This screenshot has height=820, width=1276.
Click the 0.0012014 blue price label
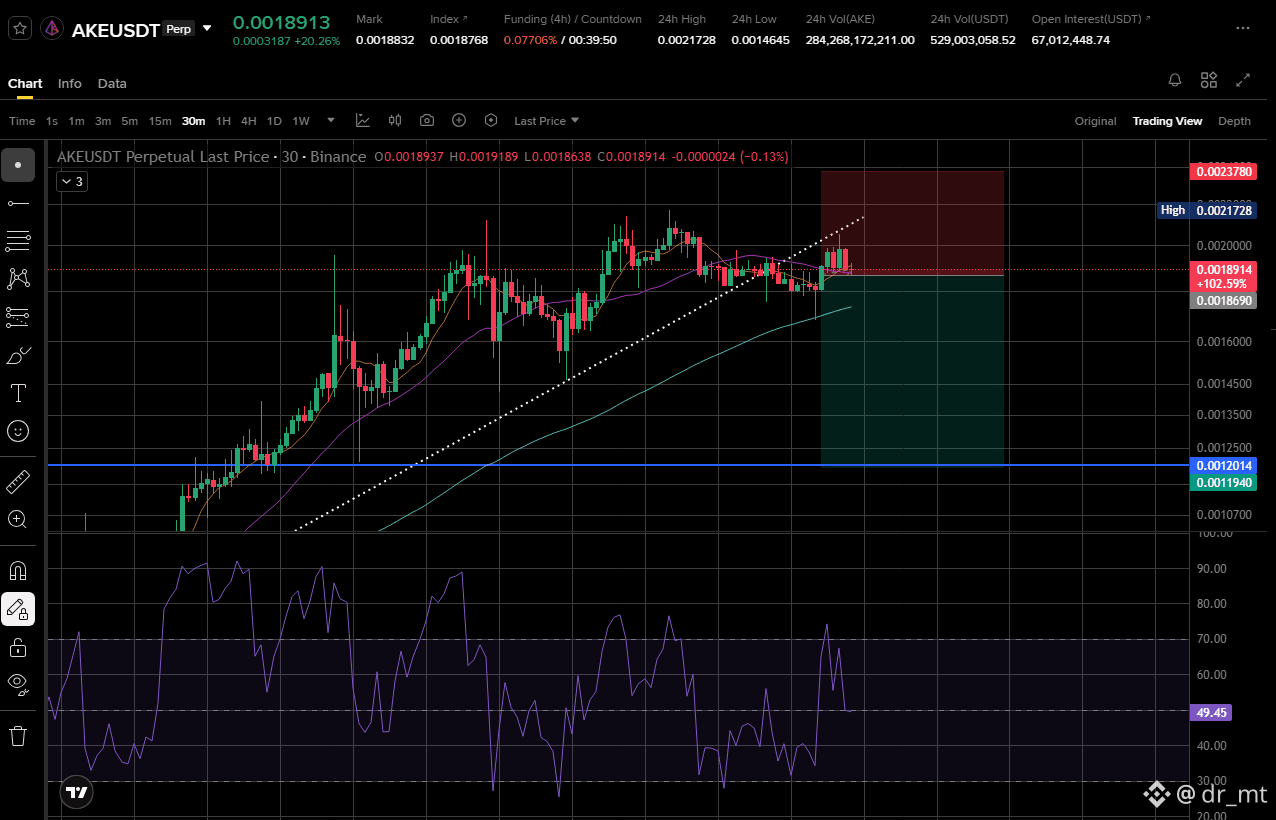pos(1224,466)
